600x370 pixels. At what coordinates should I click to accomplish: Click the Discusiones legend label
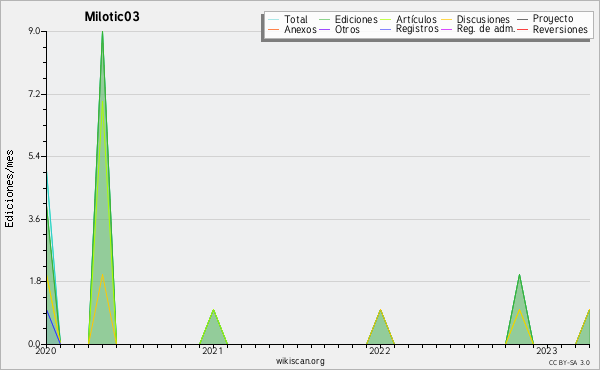483,19
